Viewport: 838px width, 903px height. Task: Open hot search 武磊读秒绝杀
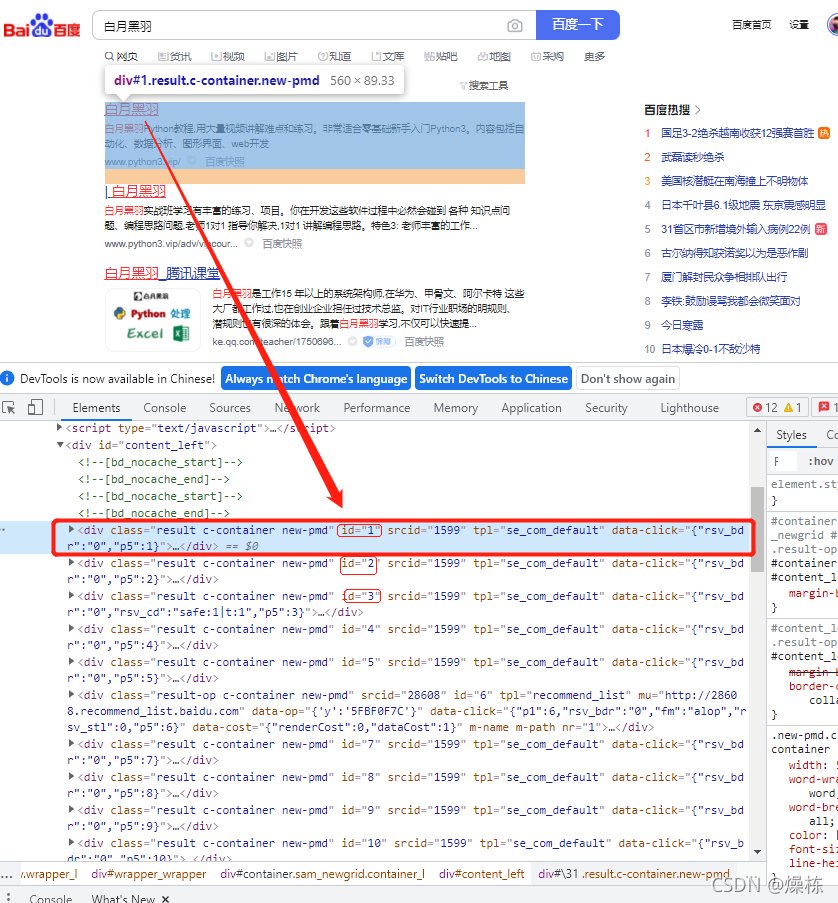[692, 157]
